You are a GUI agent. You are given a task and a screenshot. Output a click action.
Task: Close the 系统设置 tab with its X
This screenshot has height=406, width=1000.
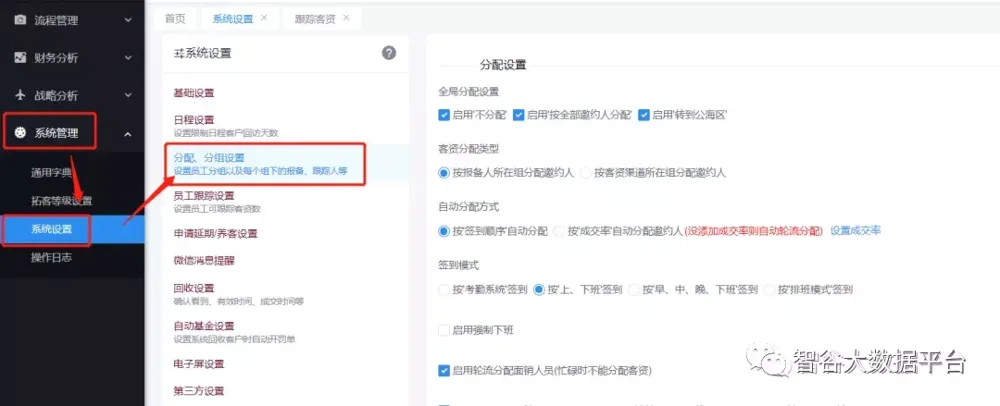pos(264,18)
